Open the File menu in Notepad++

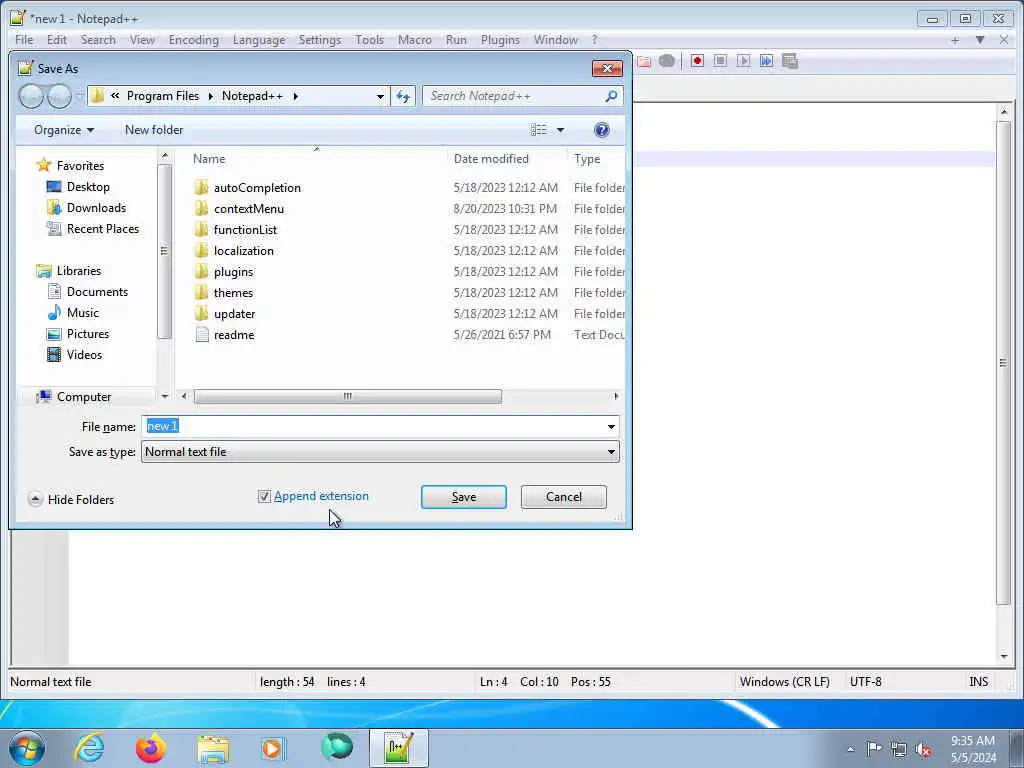pyautogui.click(x=24, y=40)
